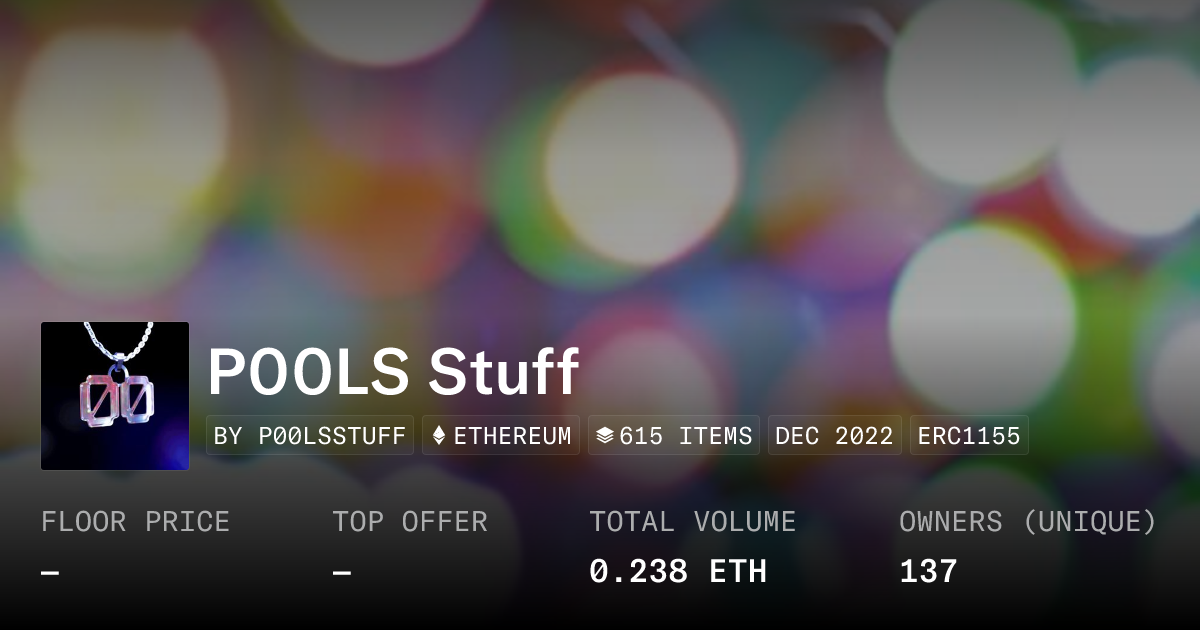
Task: Click the ERC1155 token standard badge
Action: [969, 436]
